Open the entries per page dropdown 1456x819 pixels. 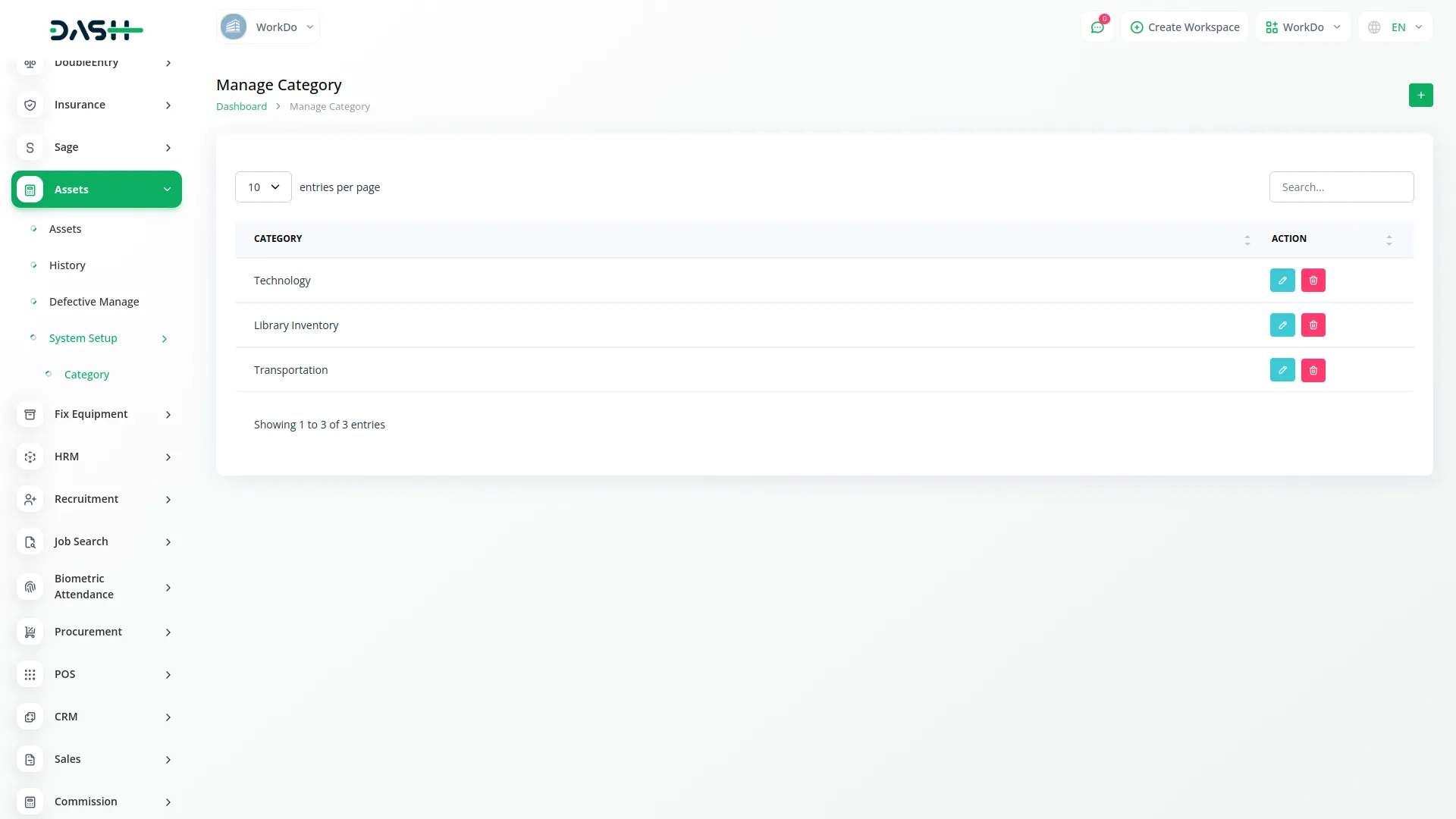point(262,187)
